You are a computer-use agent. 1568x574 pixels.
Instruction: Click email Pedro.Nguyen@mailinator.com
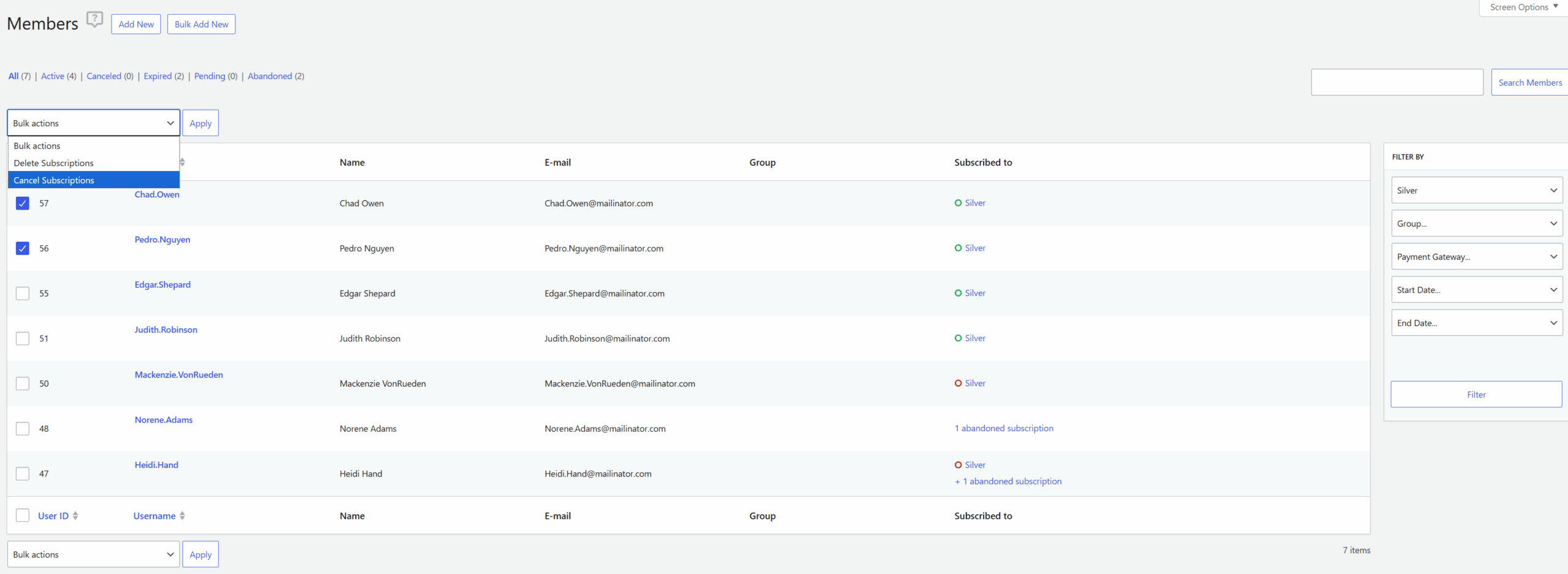(604, 248)
